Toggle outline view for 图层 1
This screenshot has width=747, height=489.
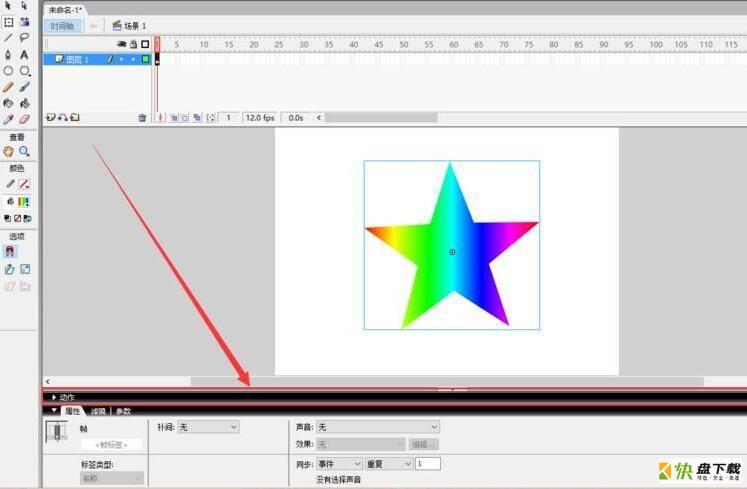coord(145,59)
